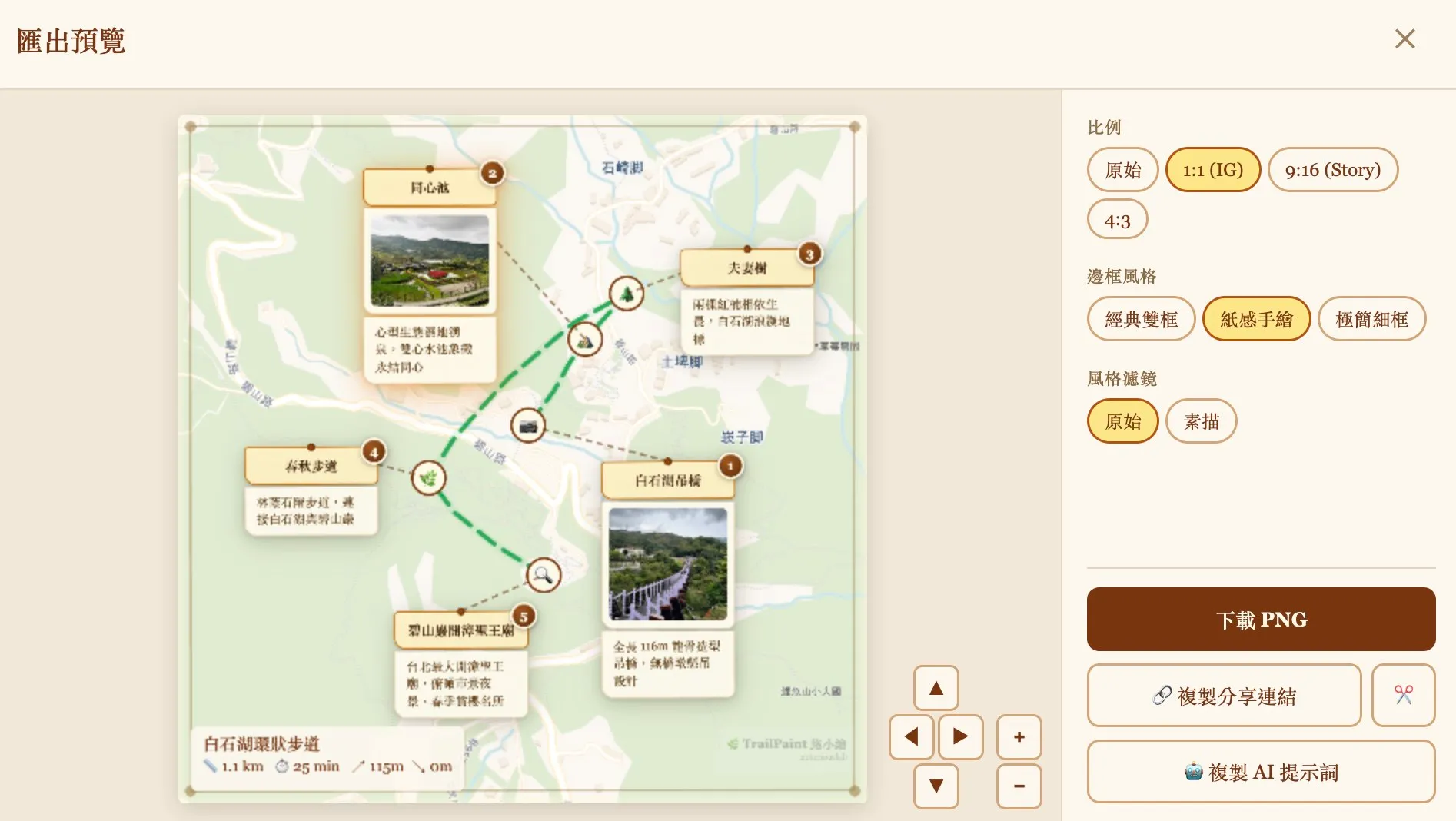Zoom in the map with the plus control

click(1019, 737)
